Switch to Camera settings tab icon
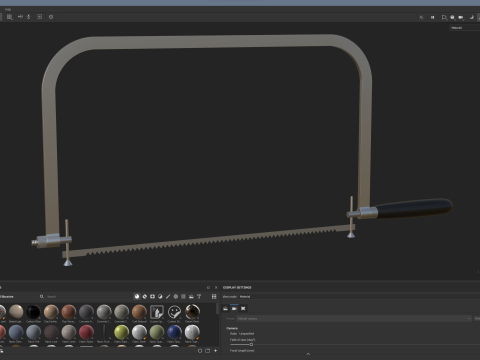The image size is (480, 360). 234,308
